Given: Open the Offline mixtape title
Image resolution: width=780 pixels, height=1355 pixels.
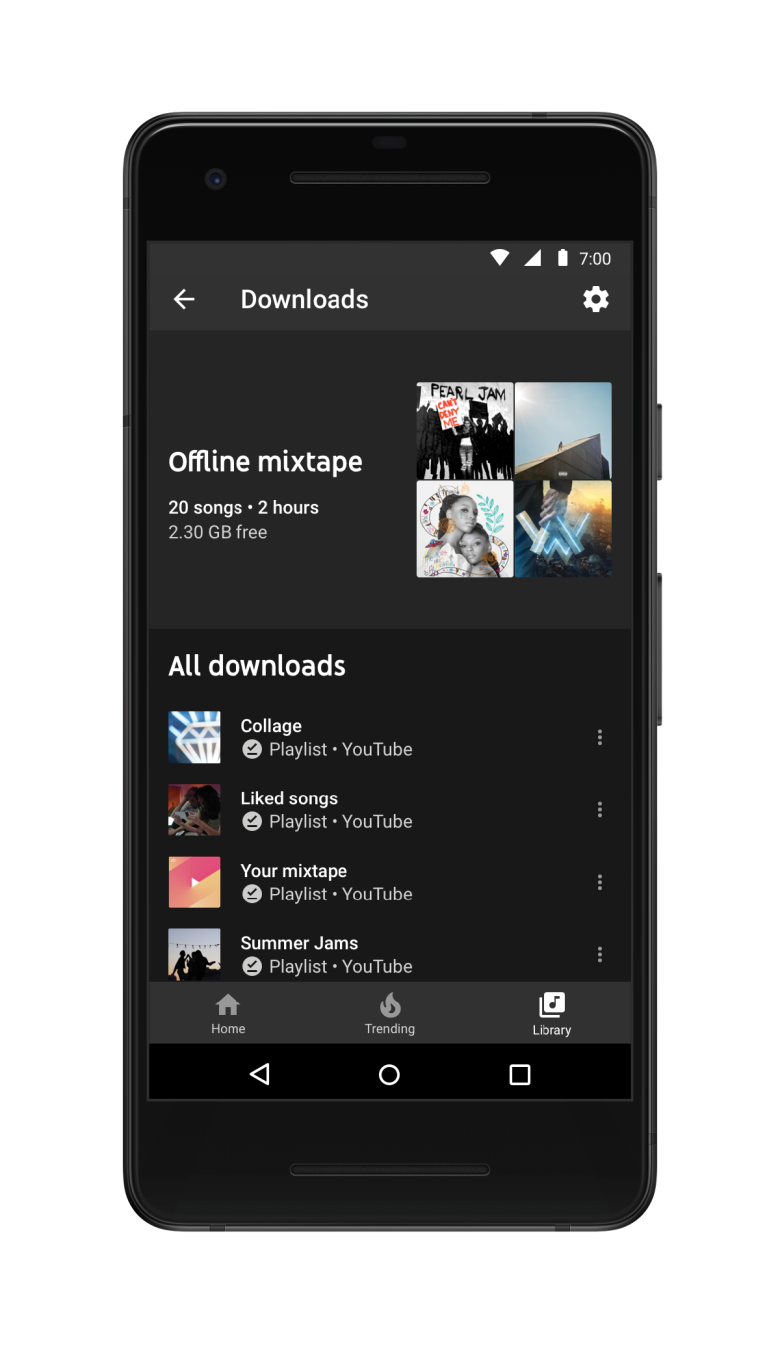Looking at the screenshot, I should (x=265, y=462).
